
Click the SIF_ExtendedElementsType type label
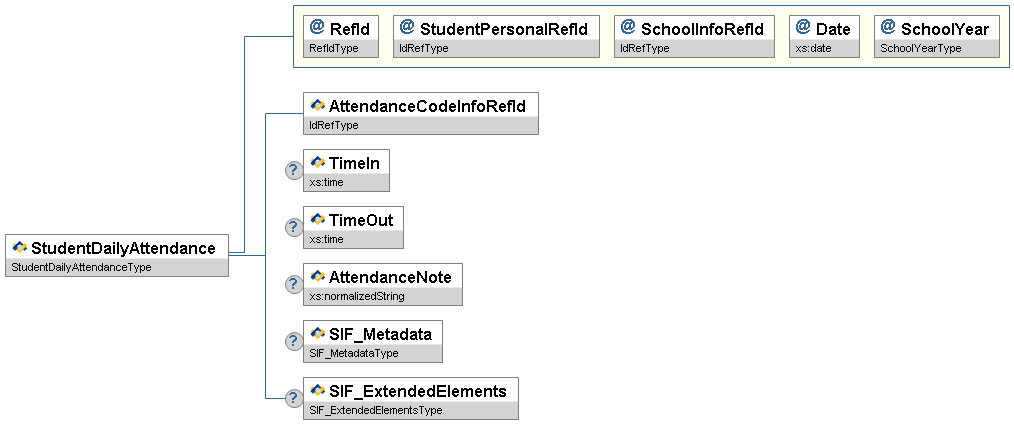pos(376,410)
